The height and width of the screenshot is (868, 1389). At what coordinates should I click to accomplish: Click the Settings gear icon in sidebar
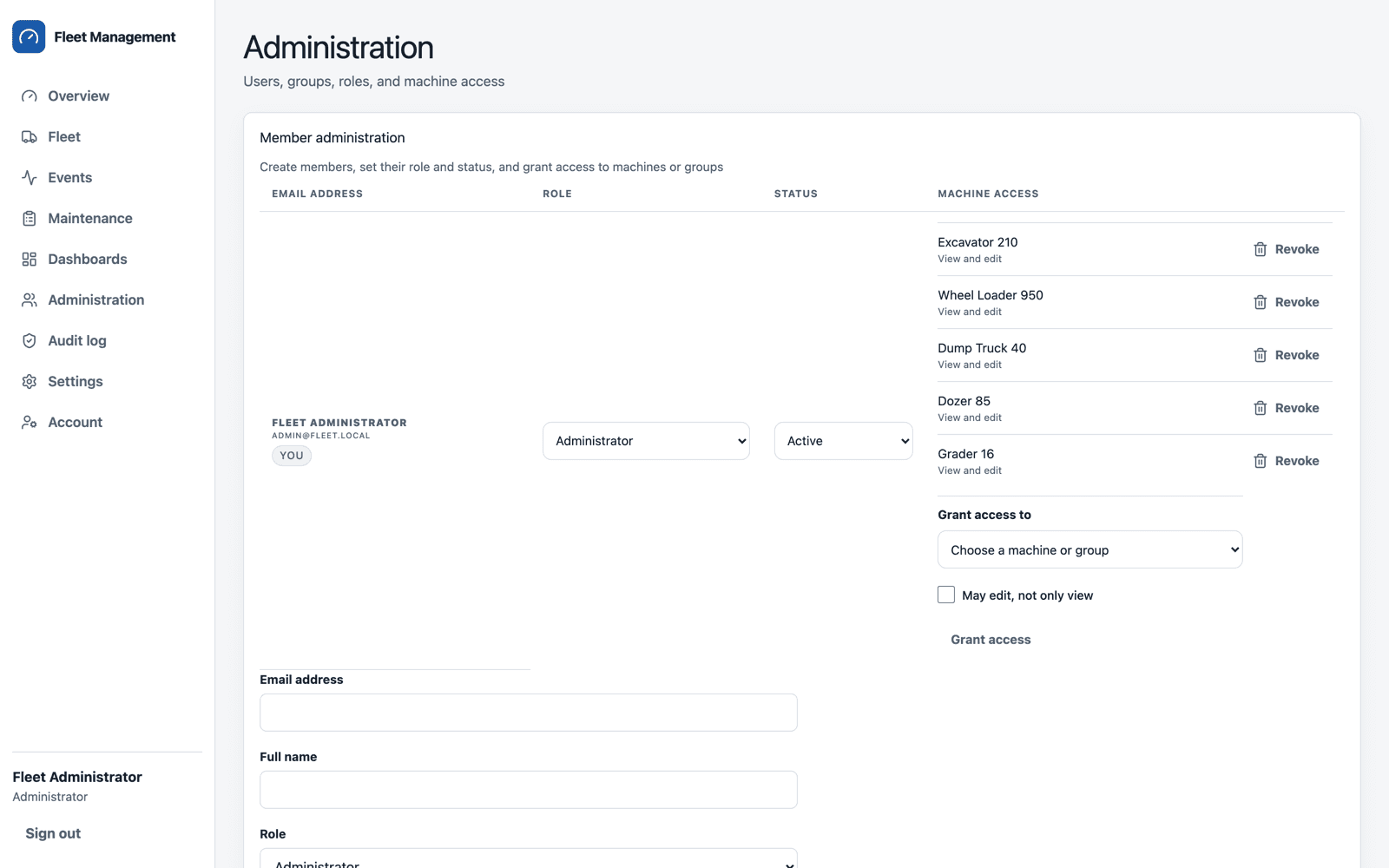click(30, 382)
